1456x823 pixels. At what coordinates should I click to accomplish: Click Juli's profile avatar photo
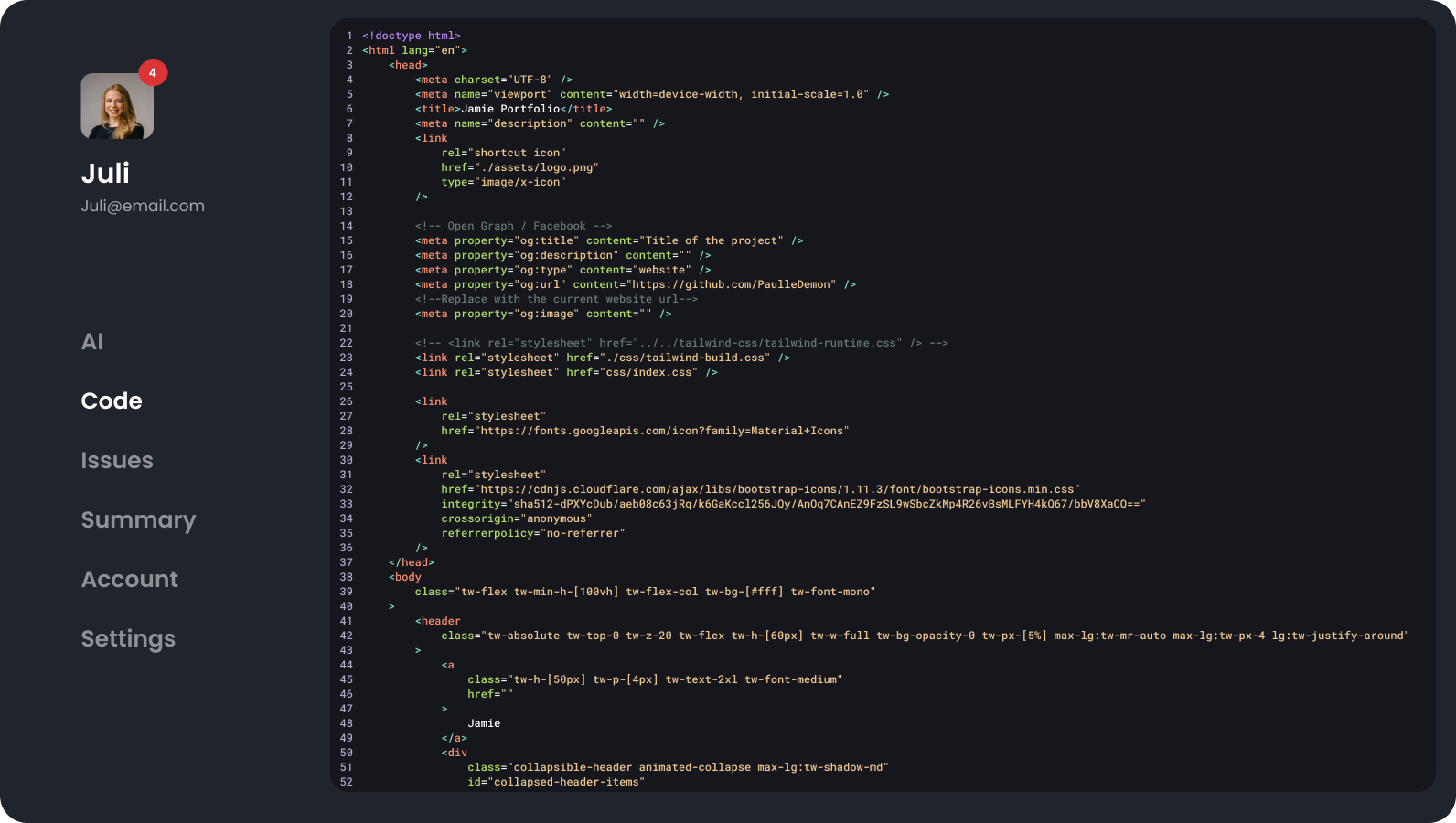pyautogui.click(x=117, y=106)
